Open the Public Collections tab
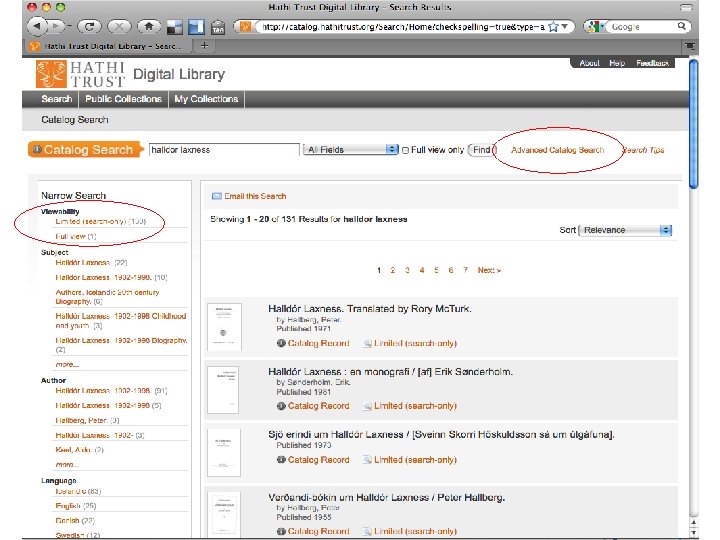Viewport: 720px width, 540px height. click(x=123, y=99)
